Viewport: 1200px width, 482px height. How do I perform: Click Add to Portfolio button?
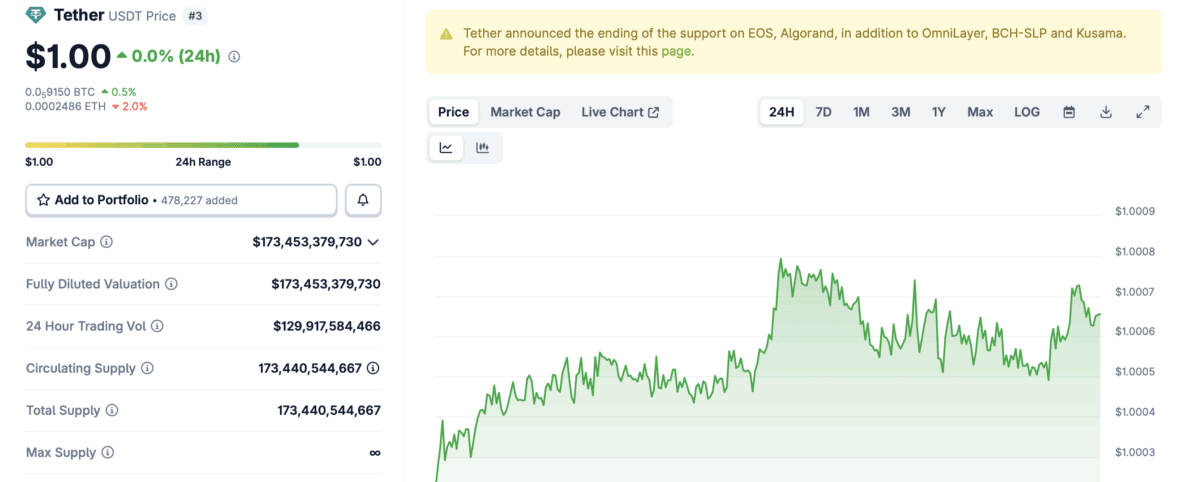coord(181,200)
